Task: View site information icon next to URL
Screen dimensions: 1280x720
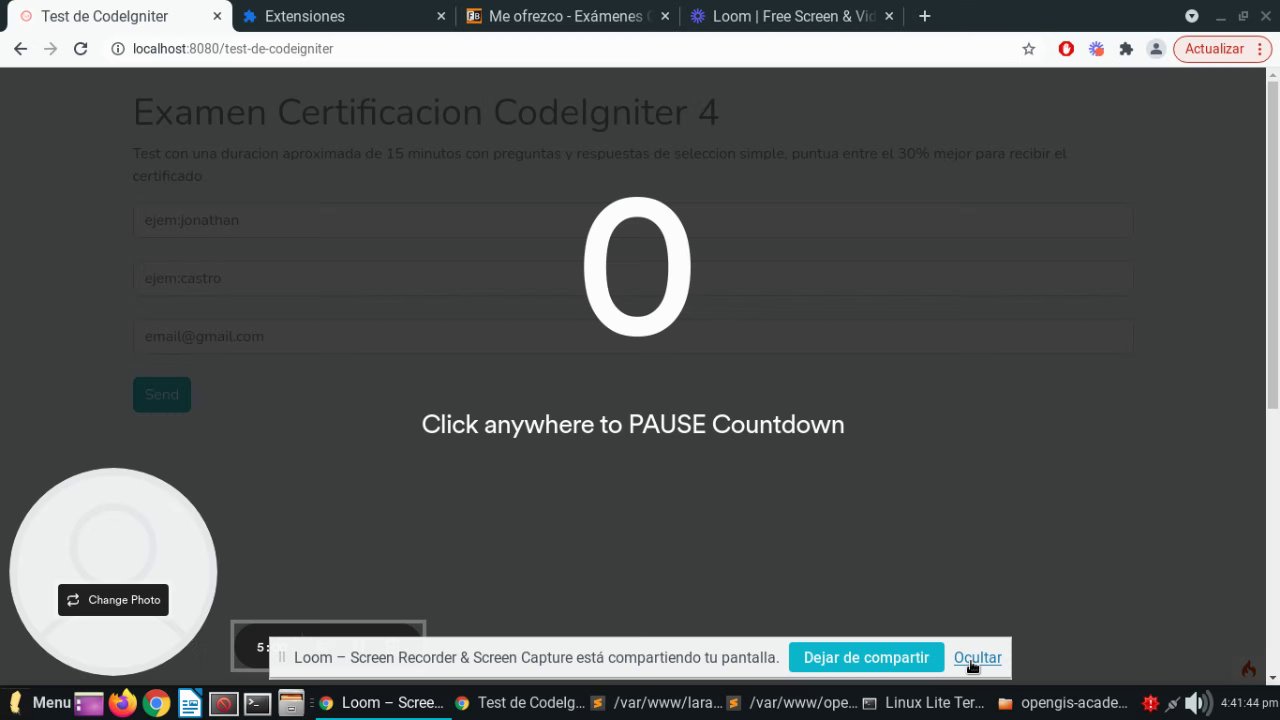Action: coord(117,48)
